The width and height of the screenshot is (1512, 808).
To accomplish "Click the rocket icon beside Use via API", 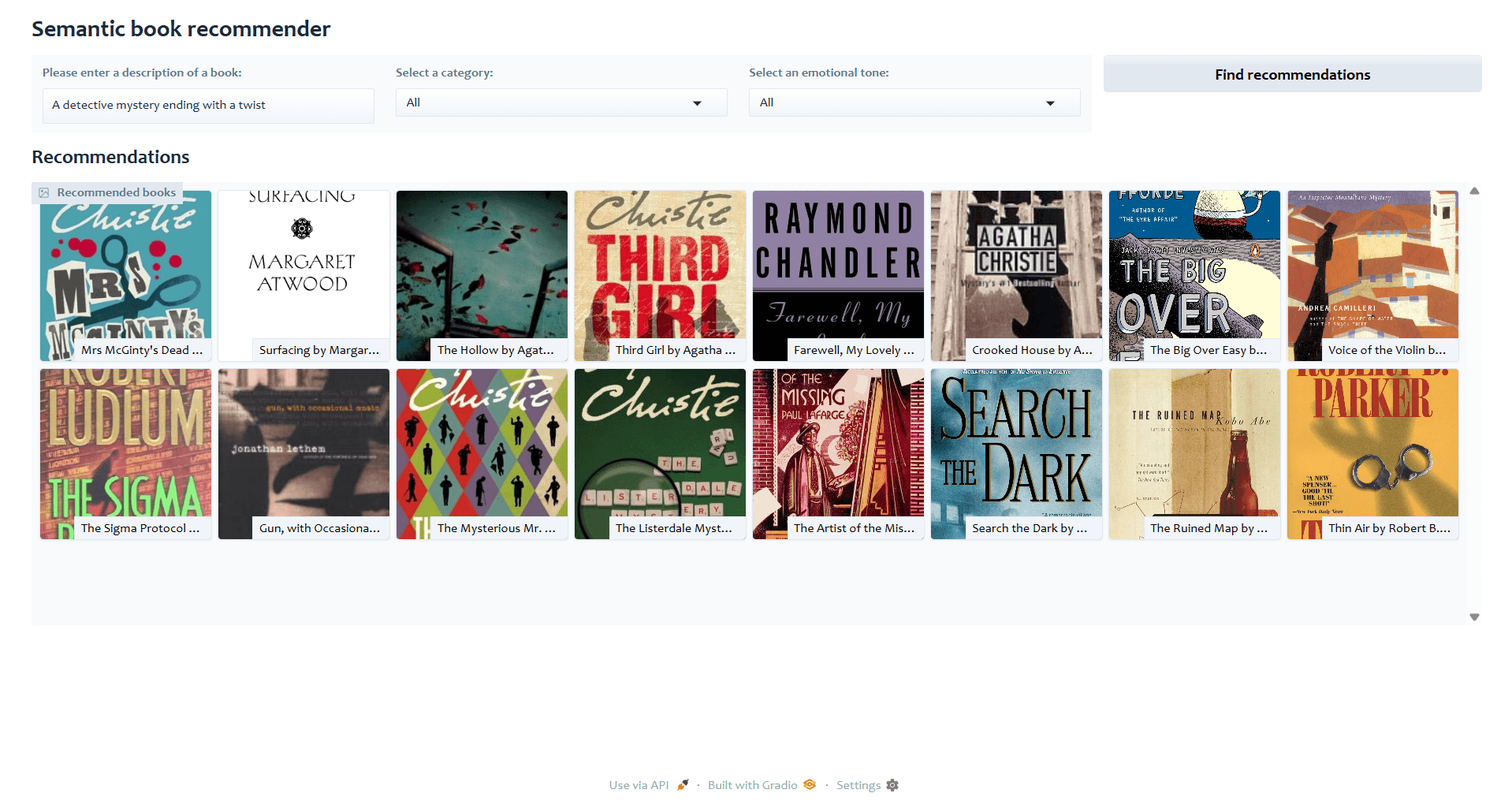I will click(683, 784).
